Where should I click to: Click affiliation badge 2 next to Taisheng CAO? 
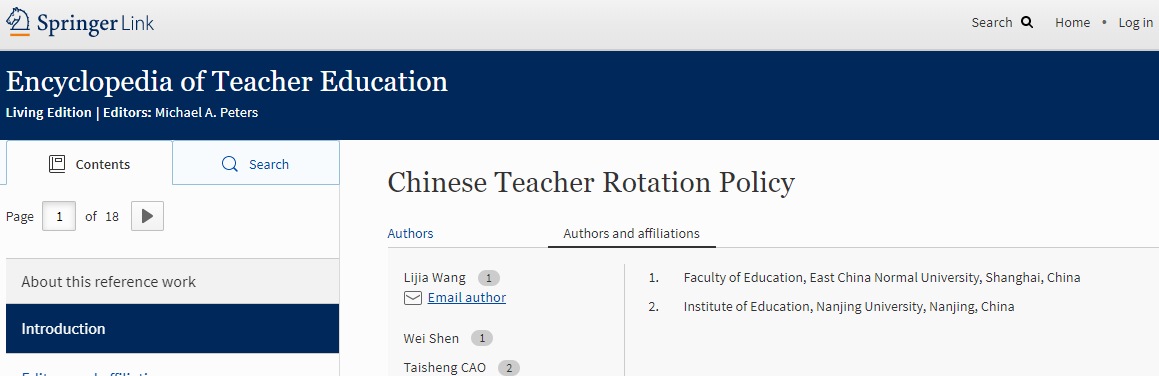509,368
